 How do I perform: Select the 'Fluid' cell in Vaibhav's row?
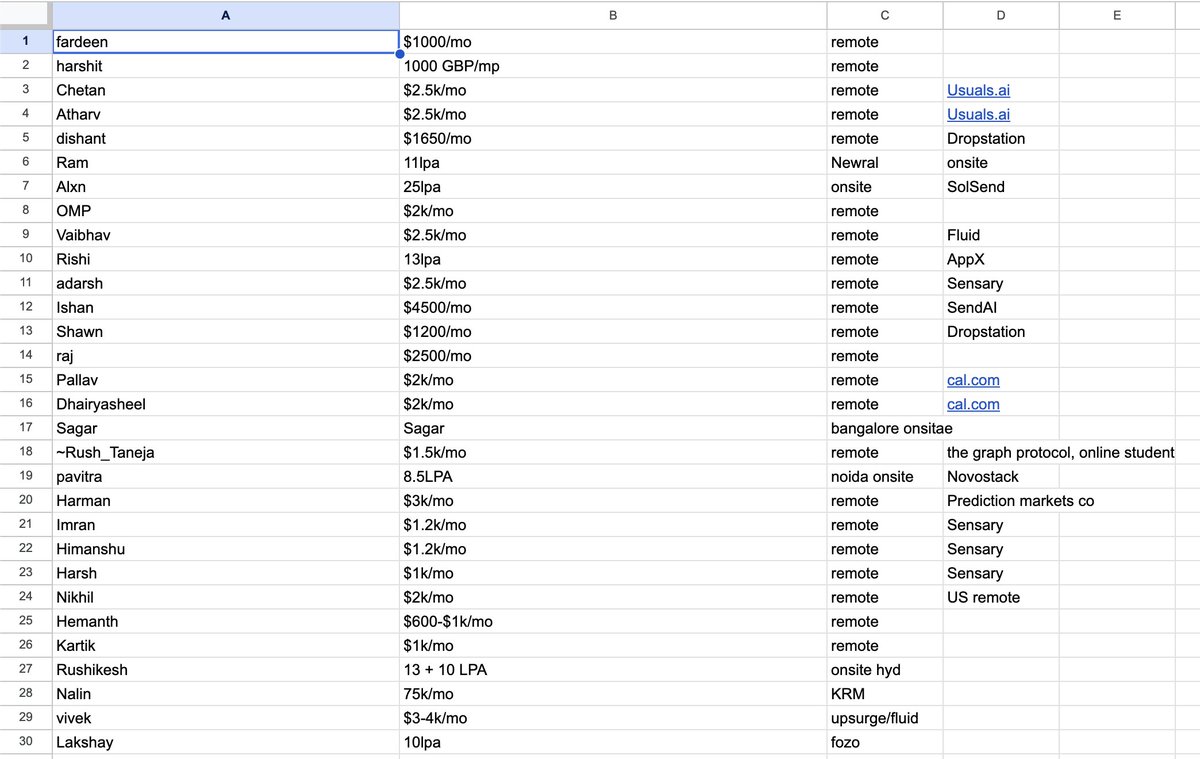(1001, 235)
